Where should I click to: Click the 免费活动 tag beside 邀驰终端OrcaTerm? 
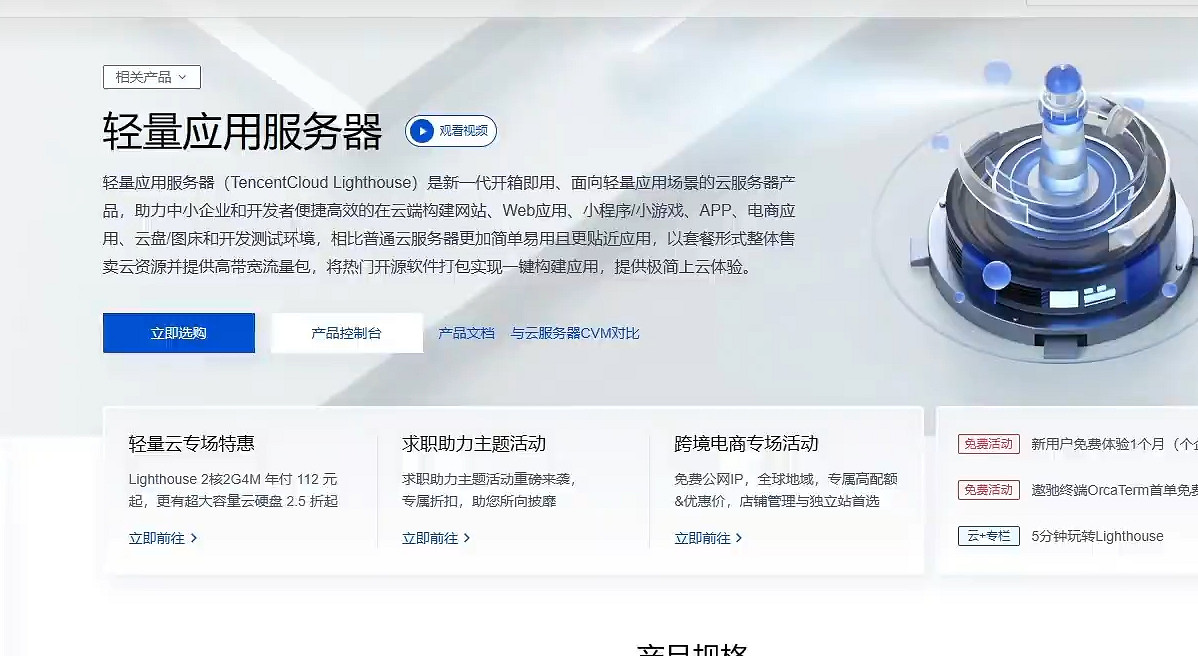click(x=988, y=490)
